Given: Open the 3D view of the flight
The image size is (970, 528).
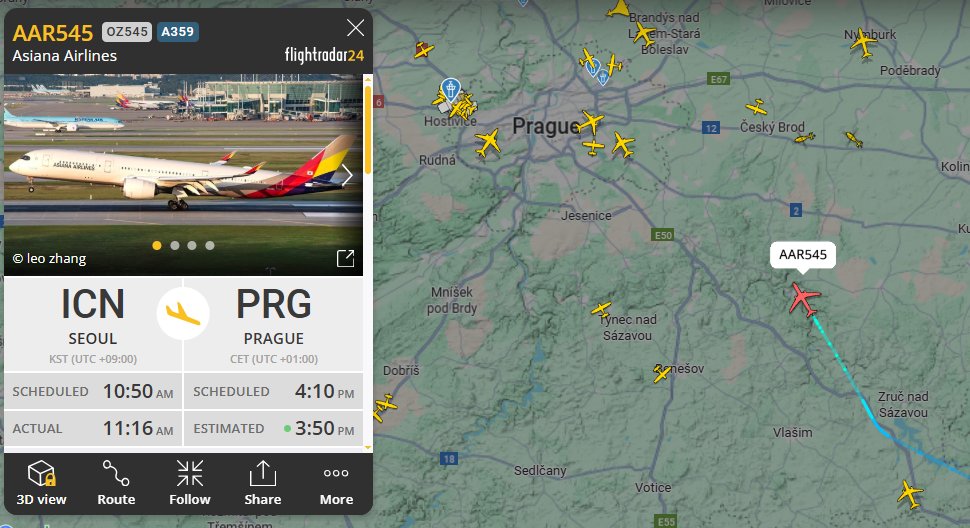Looking at the screenshot, I should (41, 483).
